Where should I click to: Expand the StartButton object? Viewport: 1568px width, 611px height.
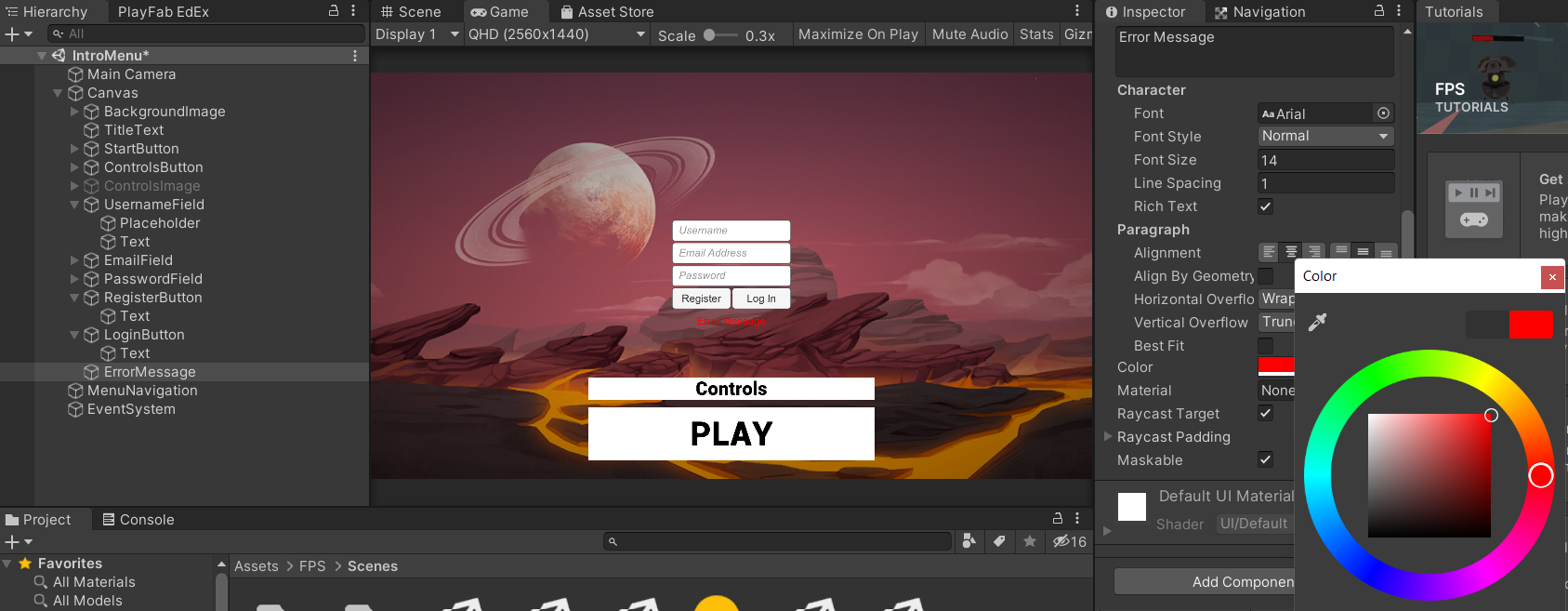click(74, 149)
